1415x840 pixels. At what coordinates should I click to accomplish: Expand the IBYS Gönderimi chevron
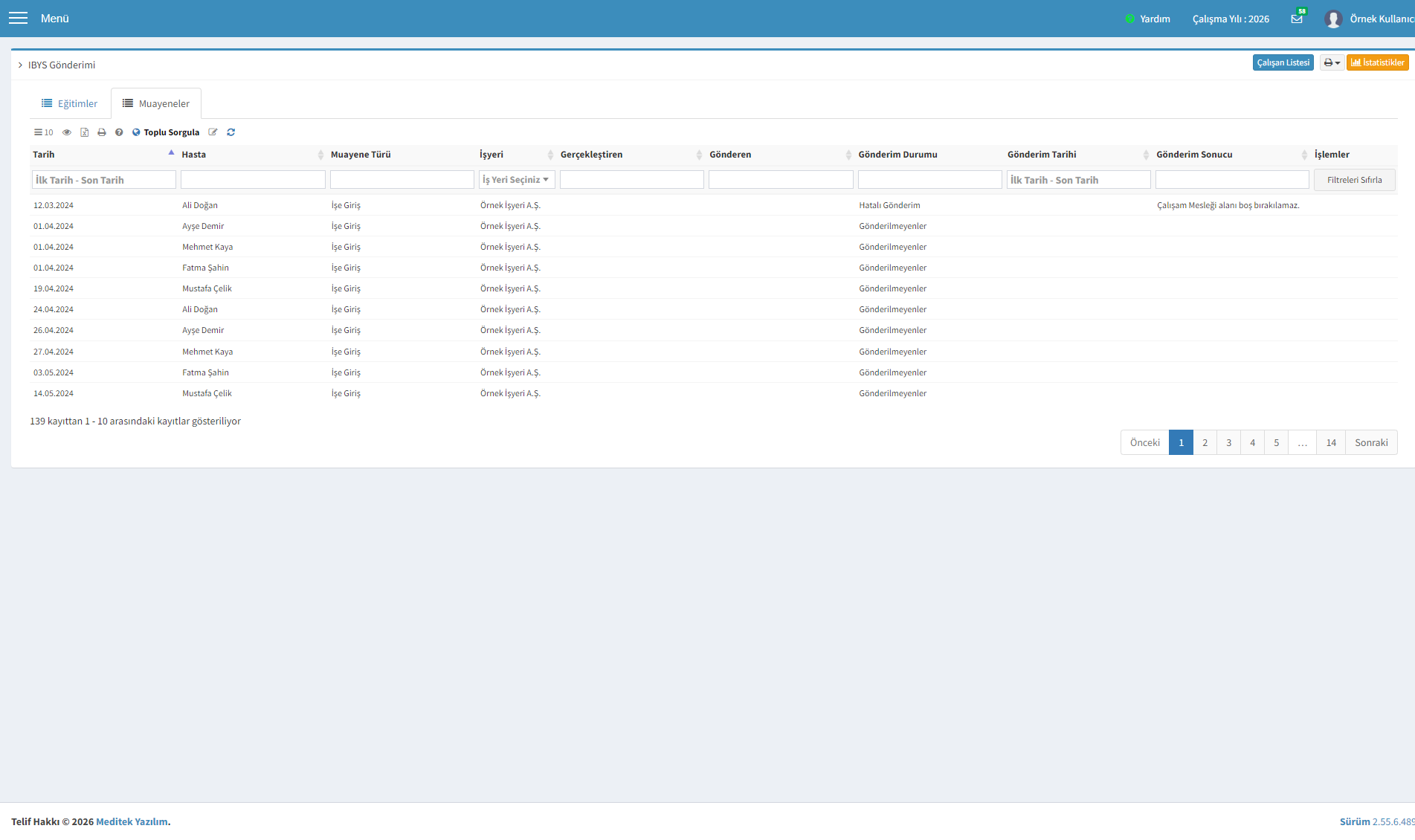coord(20,65)
